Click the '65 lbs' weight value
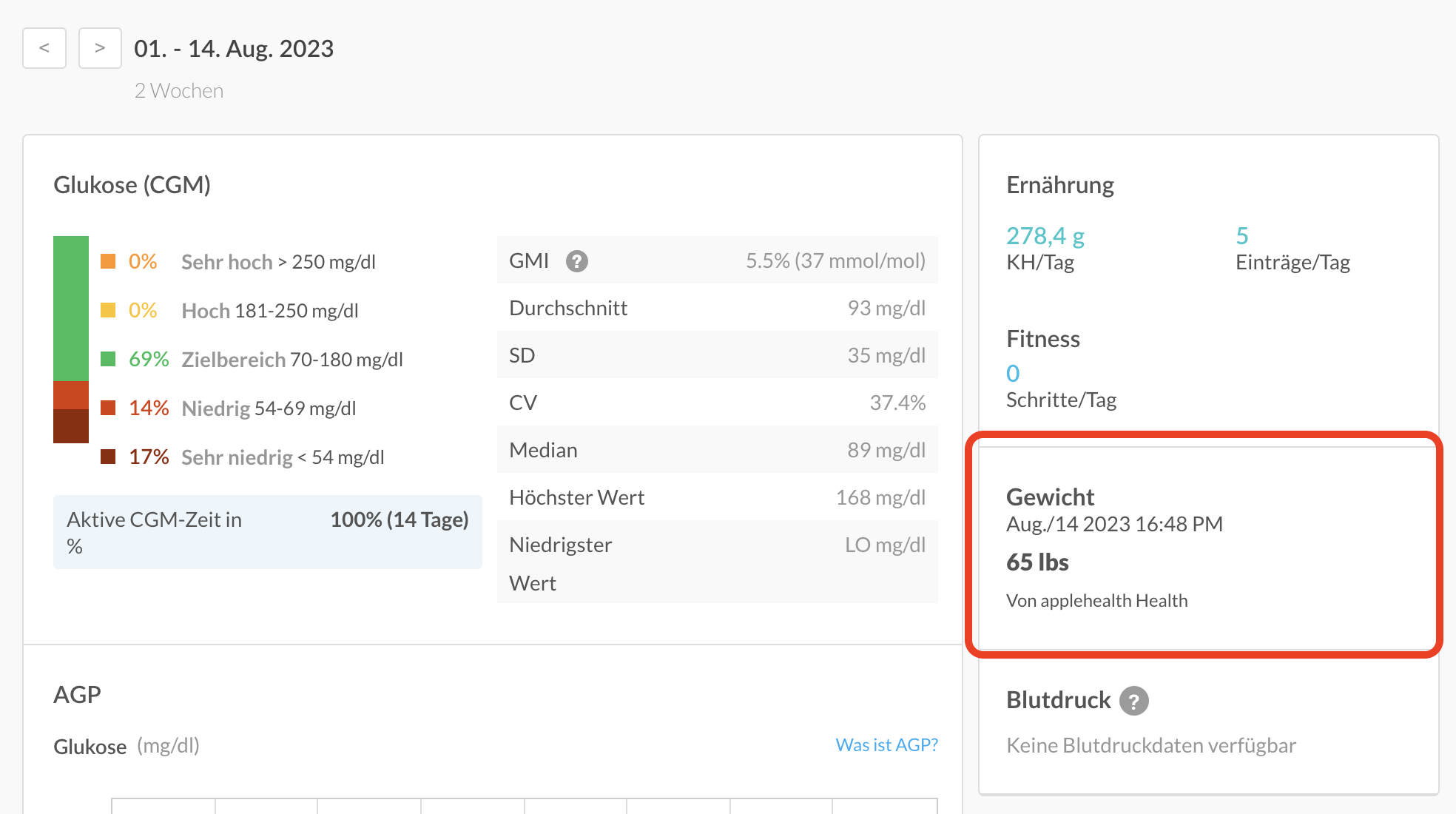Image resolution: width=1456 pixels, height=814 pixels. coord(1037,562)
